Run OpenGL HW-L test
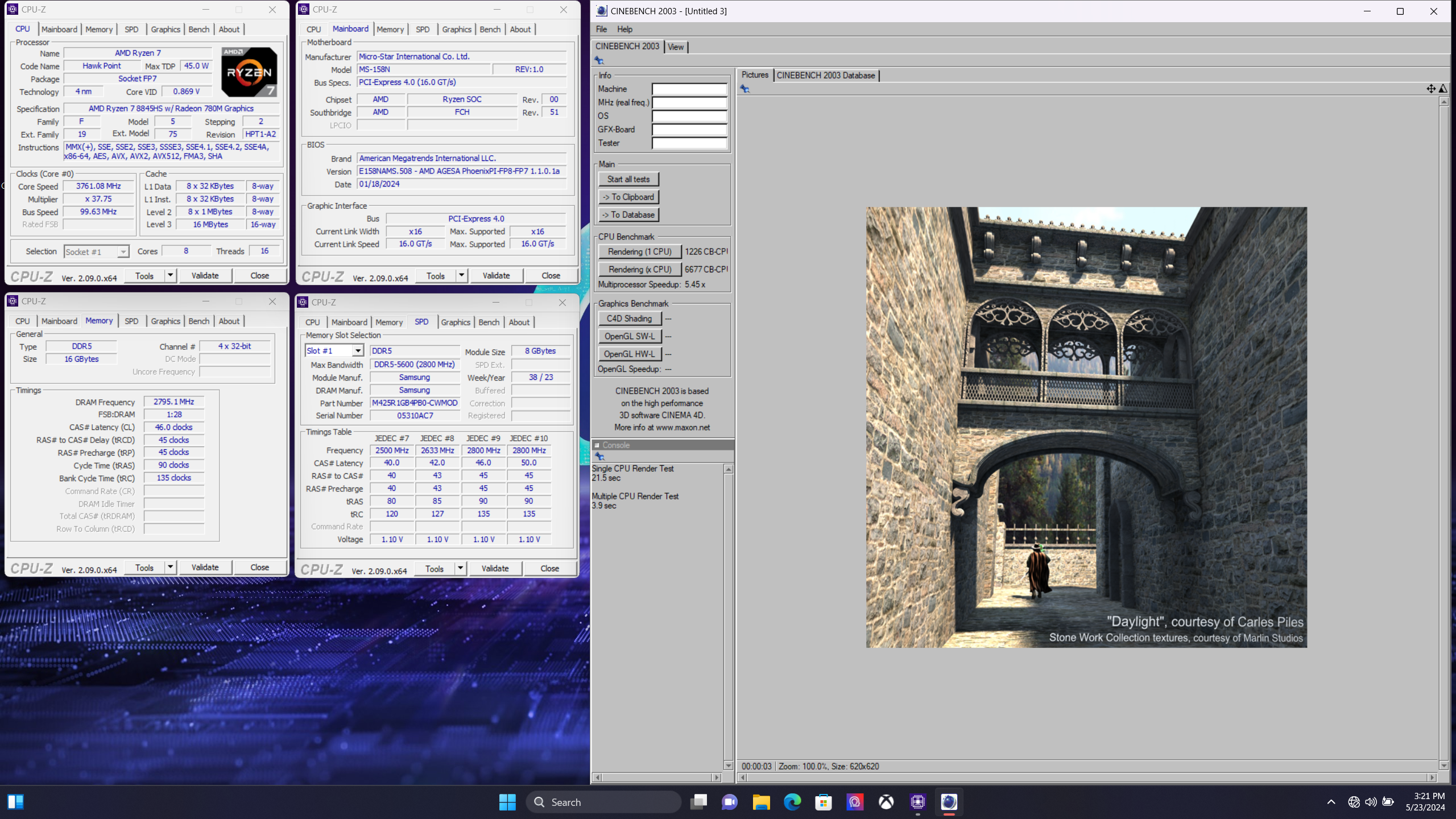The height and width of the screenshot is (819, 1456). [630, 354]
